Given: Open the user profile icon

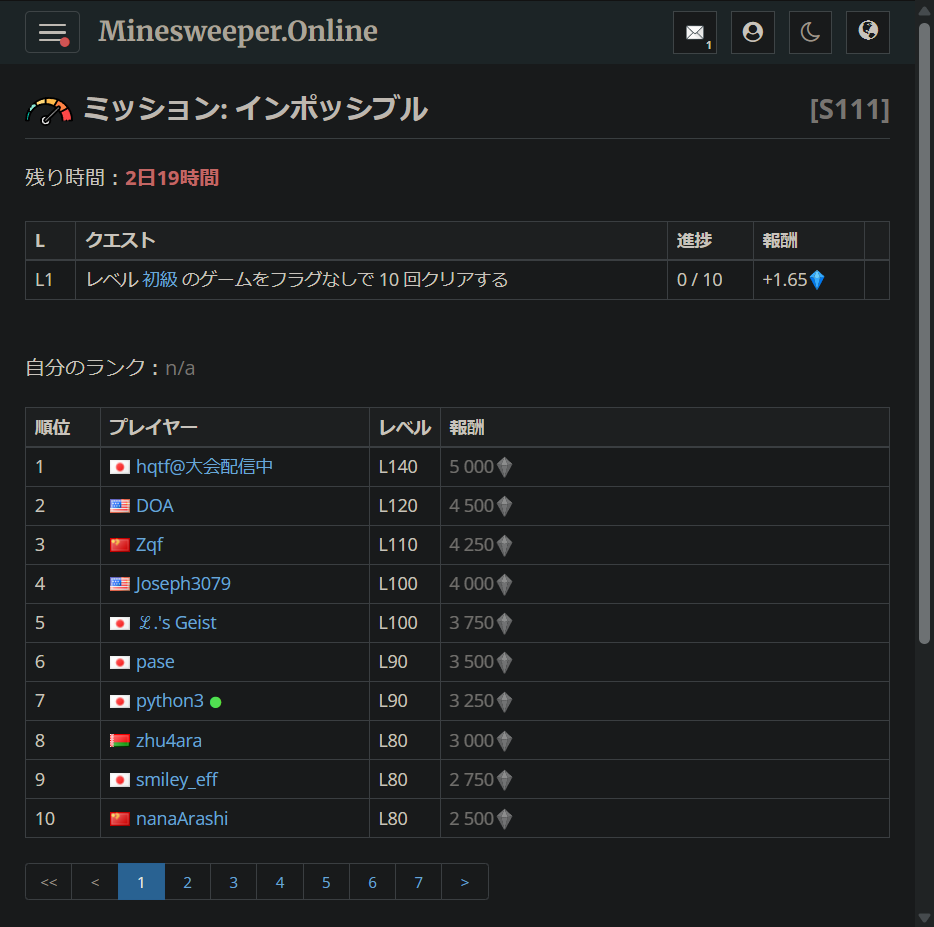Looking at the screenshot, I should click(x=753, y=32).
